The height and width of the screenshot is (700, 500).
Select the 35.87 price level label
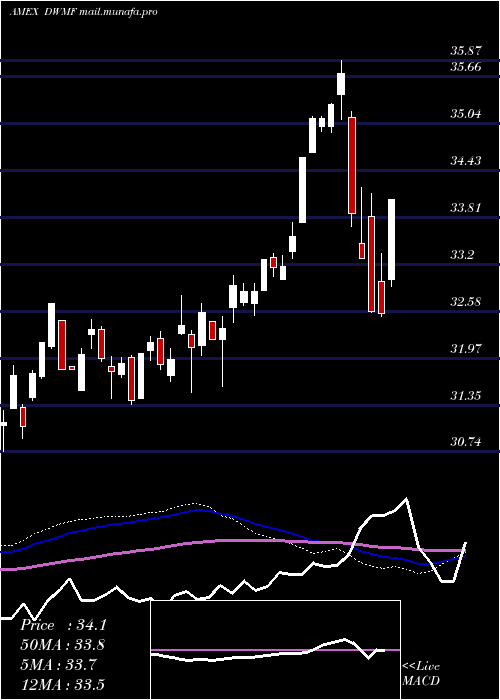[466, 51]
